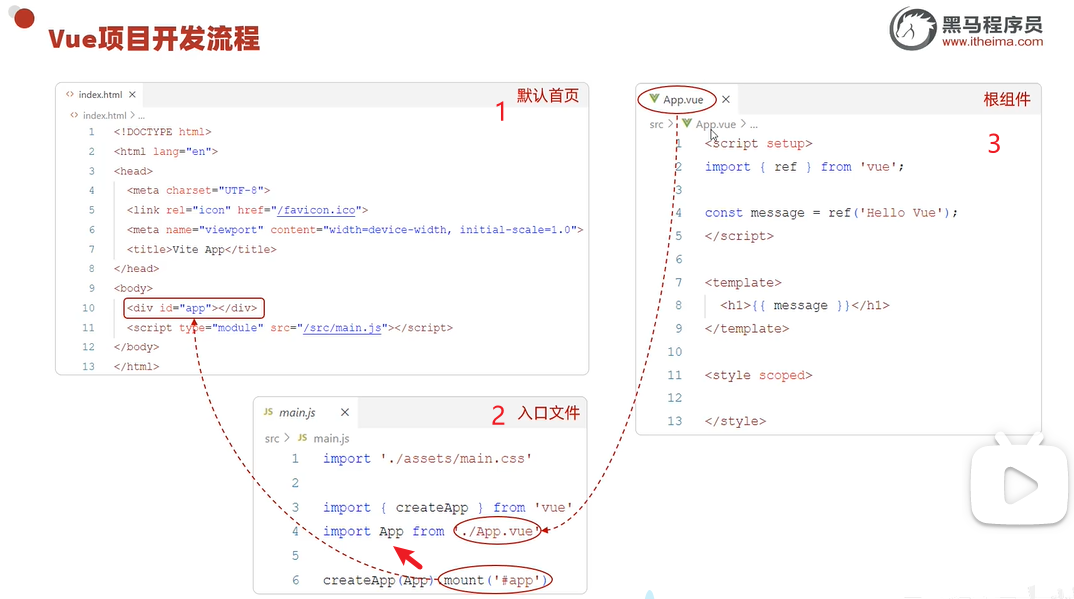
Task: Click the red record dot top left
Action: tap(24, 18)
